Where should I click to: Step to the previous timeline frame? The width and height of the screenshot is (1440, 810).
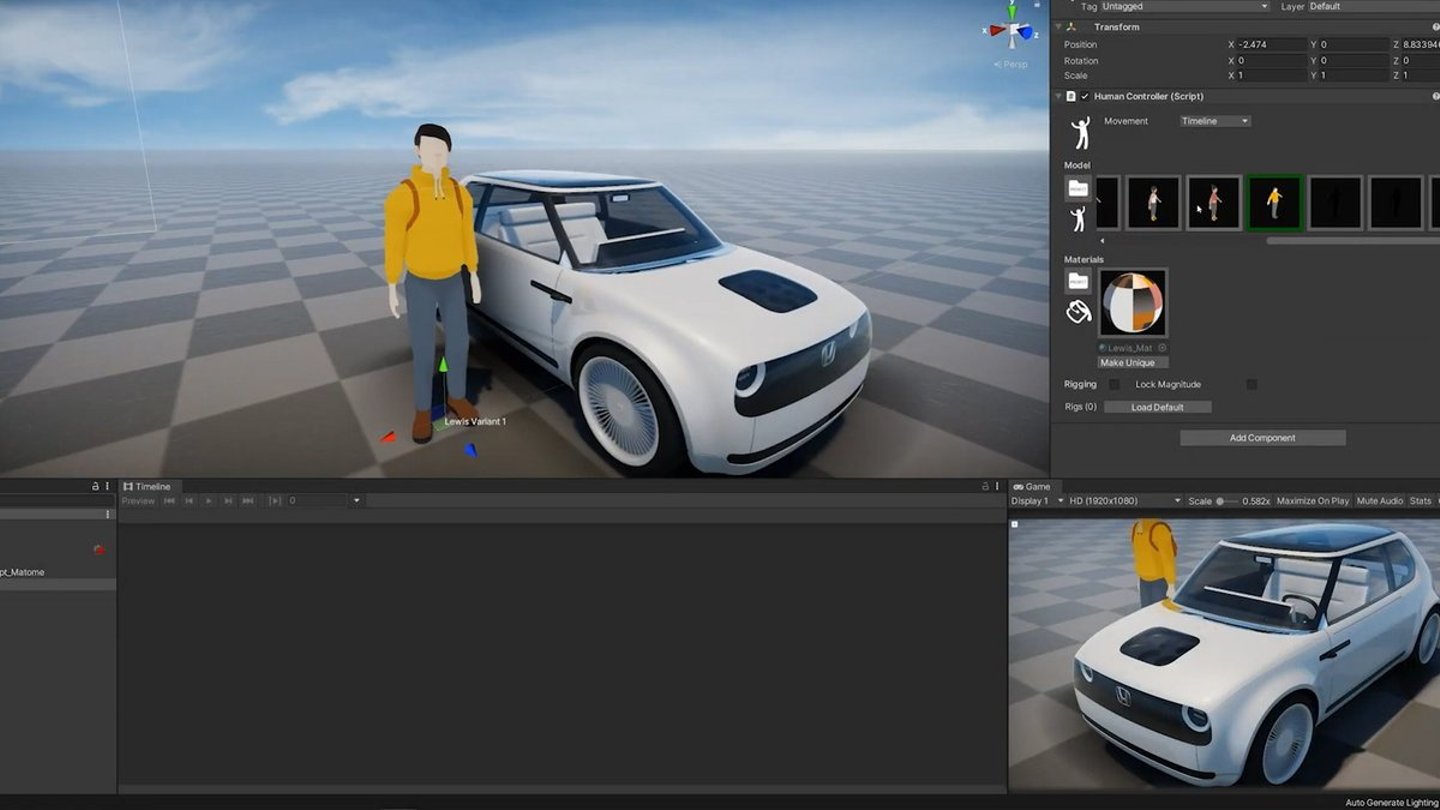coord(189,500)
